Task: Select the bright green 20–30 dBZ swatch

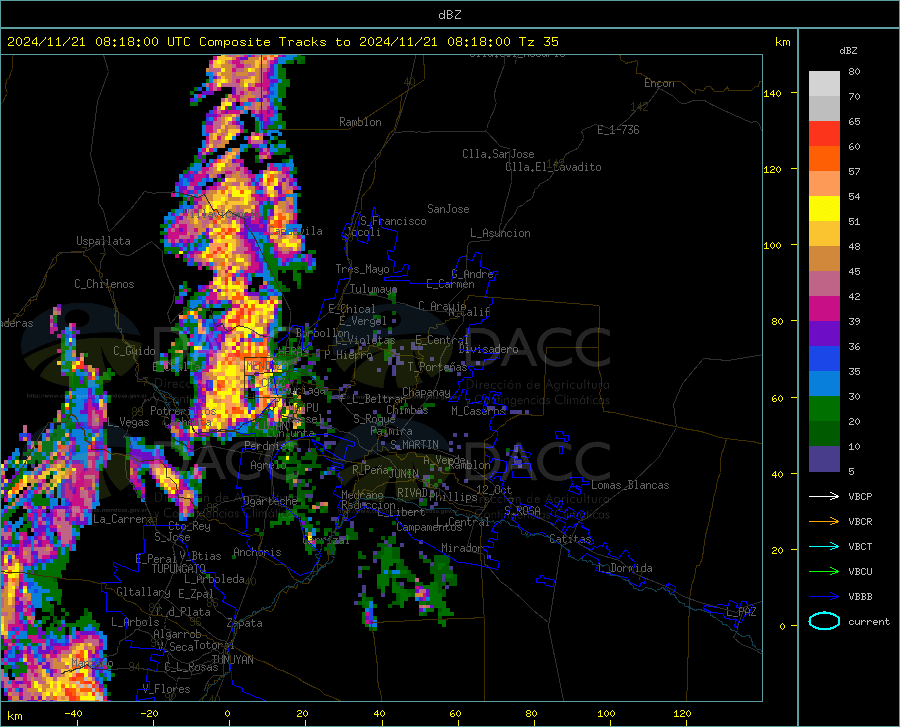Action: pos(824,409)
